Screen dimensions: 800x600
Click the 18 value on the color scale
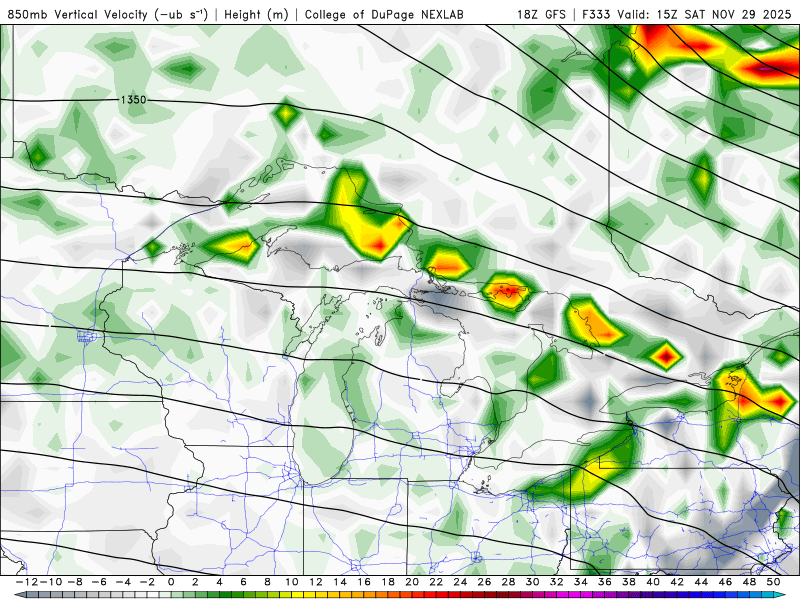388,582
